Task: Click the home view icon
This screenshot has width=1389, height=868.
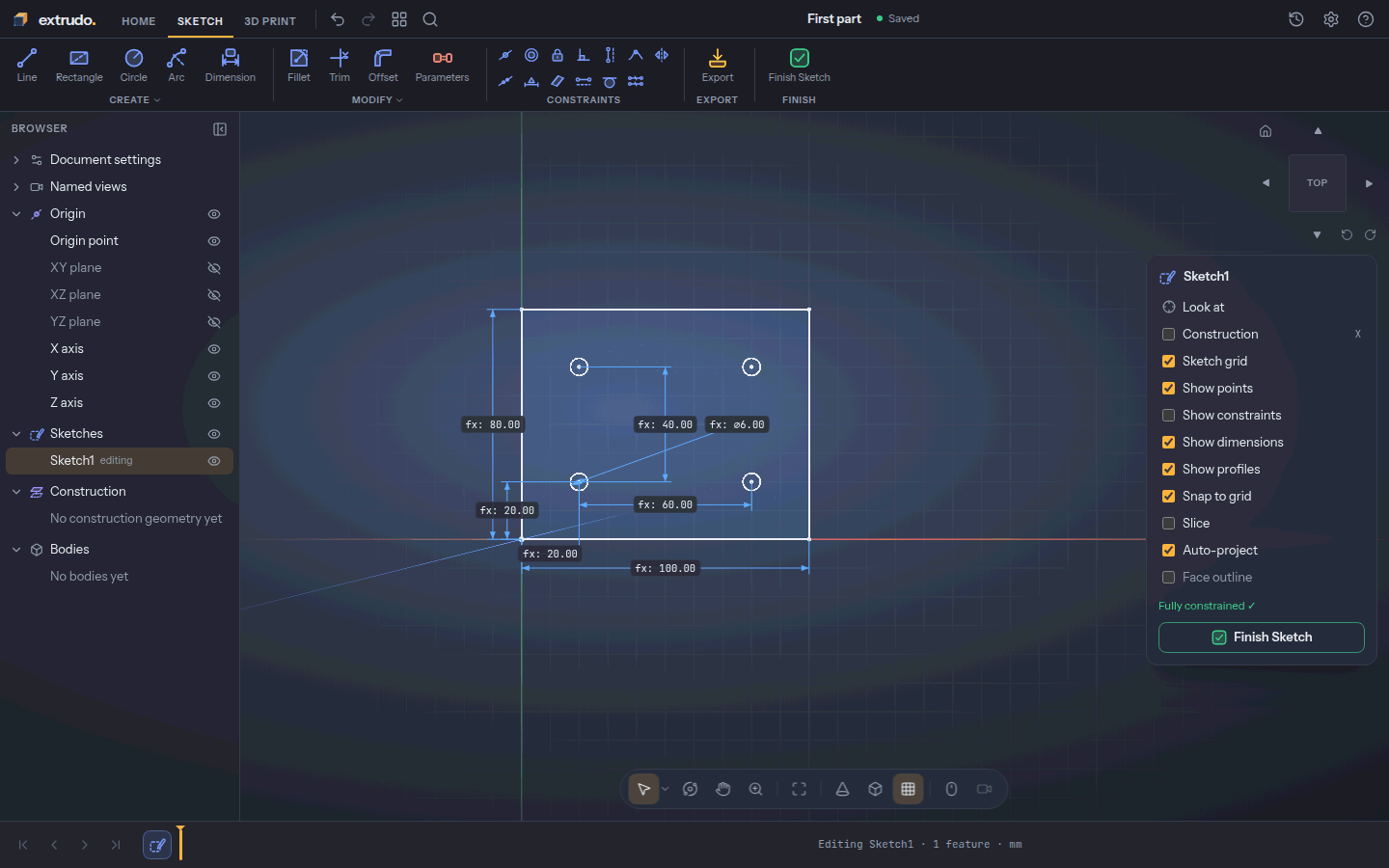Action: point(1266,131)
